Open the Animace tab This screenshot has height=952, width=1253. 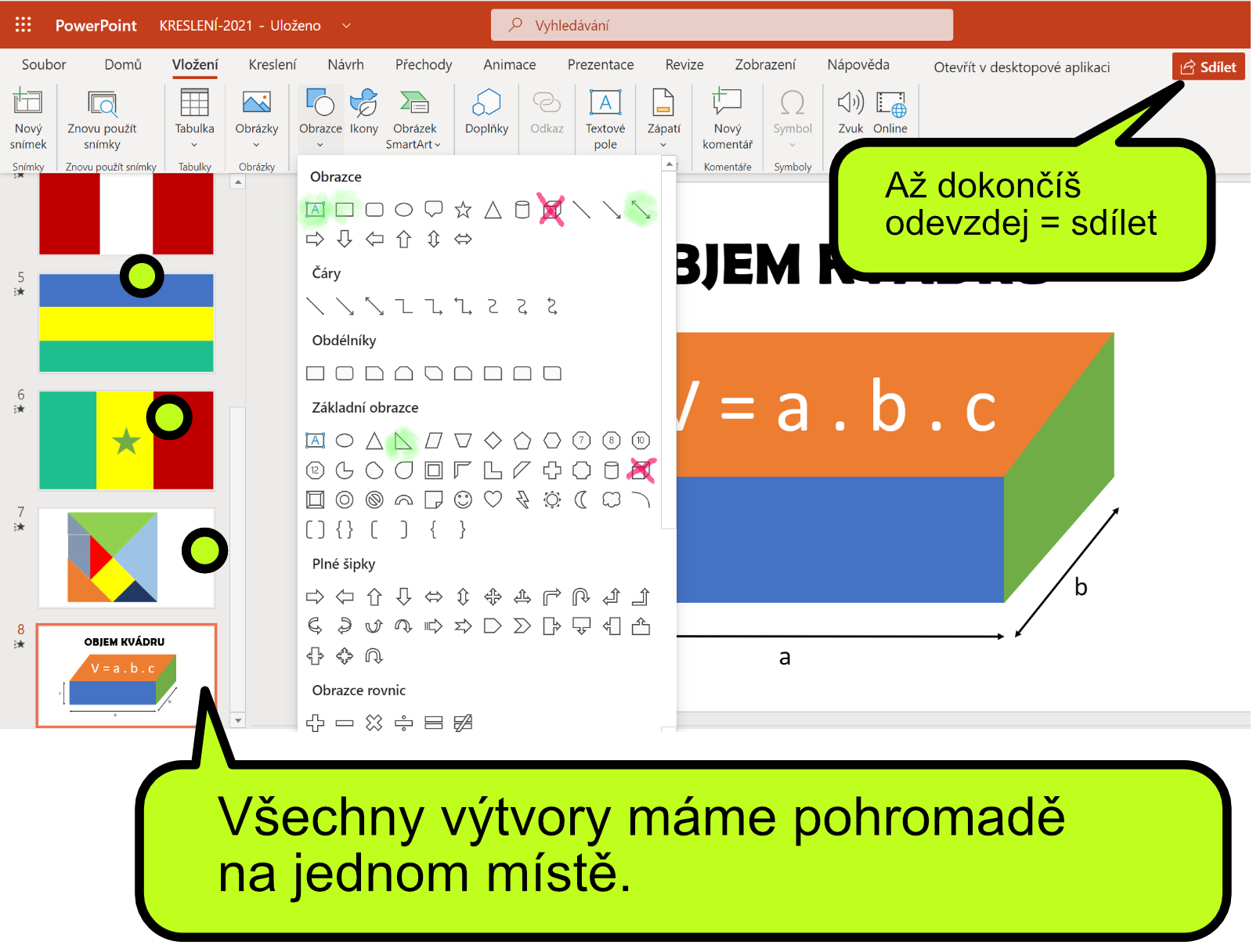click(x=509, y=65)
